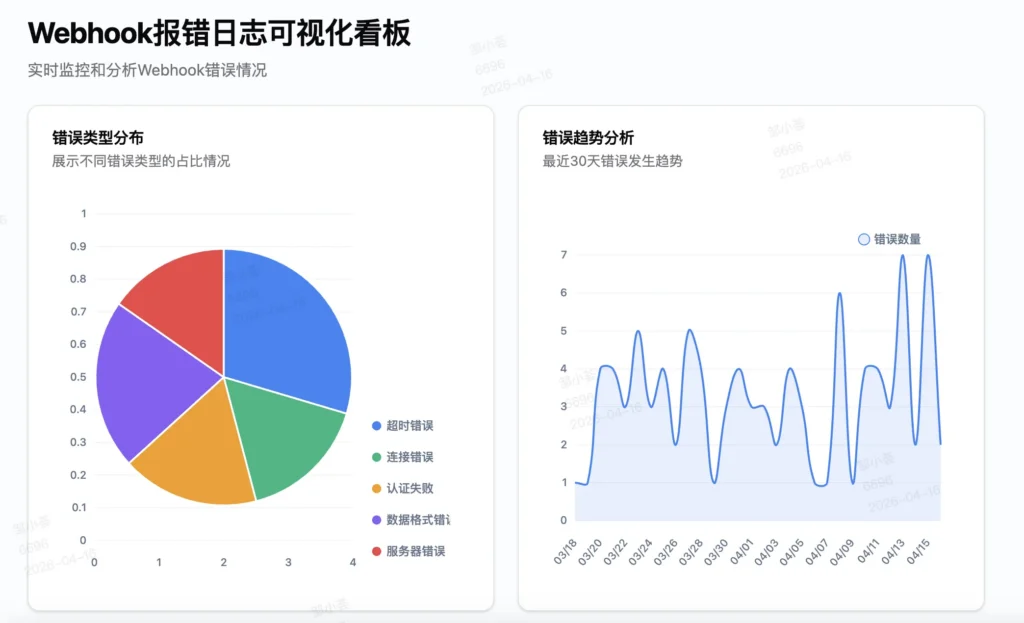The height and width of the screenshot is (623, 1024).
Task: Toggle the 错误数量 series legend text
Action: tap(897, 239)
